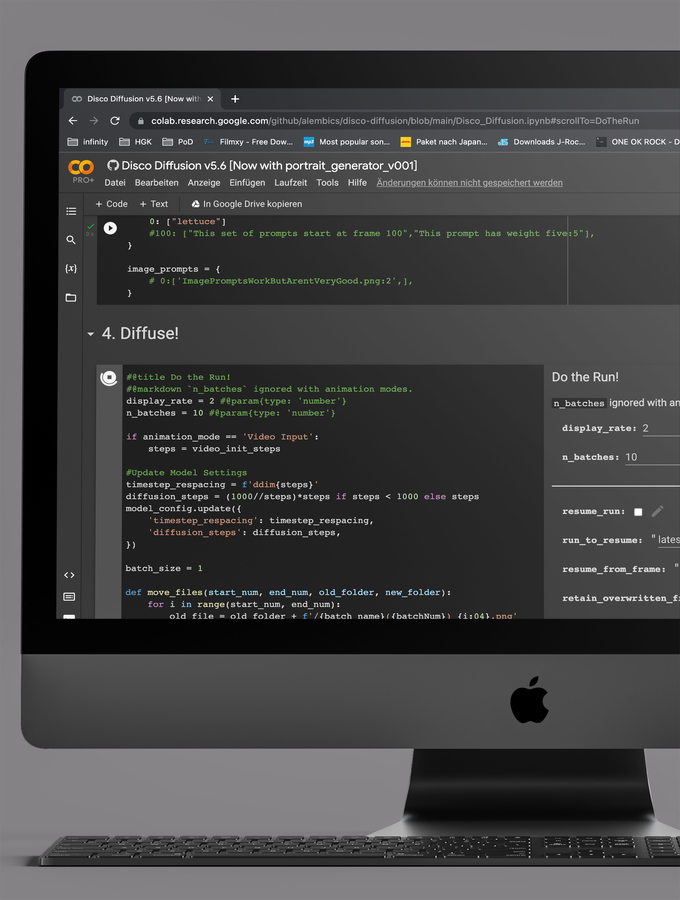This screenshot has width=680, height=900.
Task: Reload the page with the refresh icon
Action: click(115, 121)
